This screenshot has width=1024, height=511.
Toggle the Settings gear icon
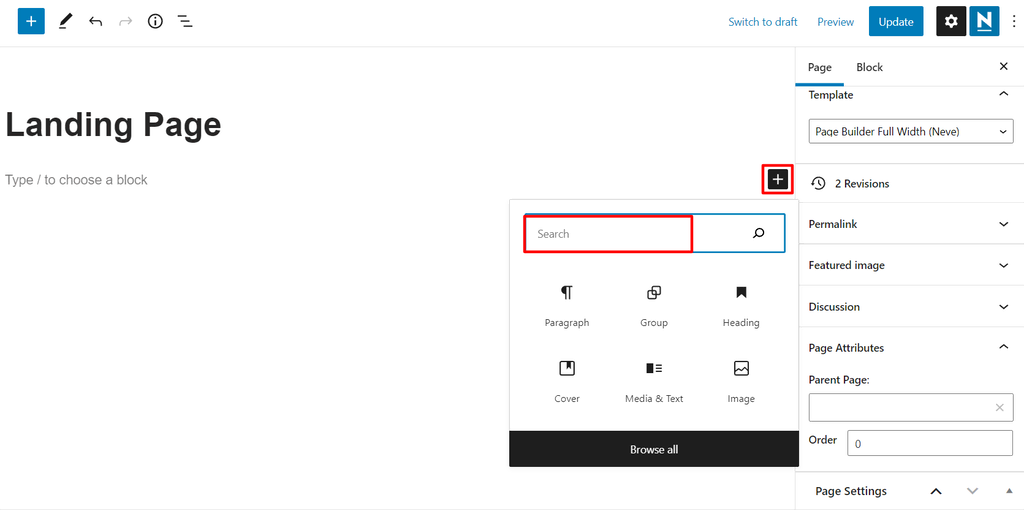coord(951,22)
